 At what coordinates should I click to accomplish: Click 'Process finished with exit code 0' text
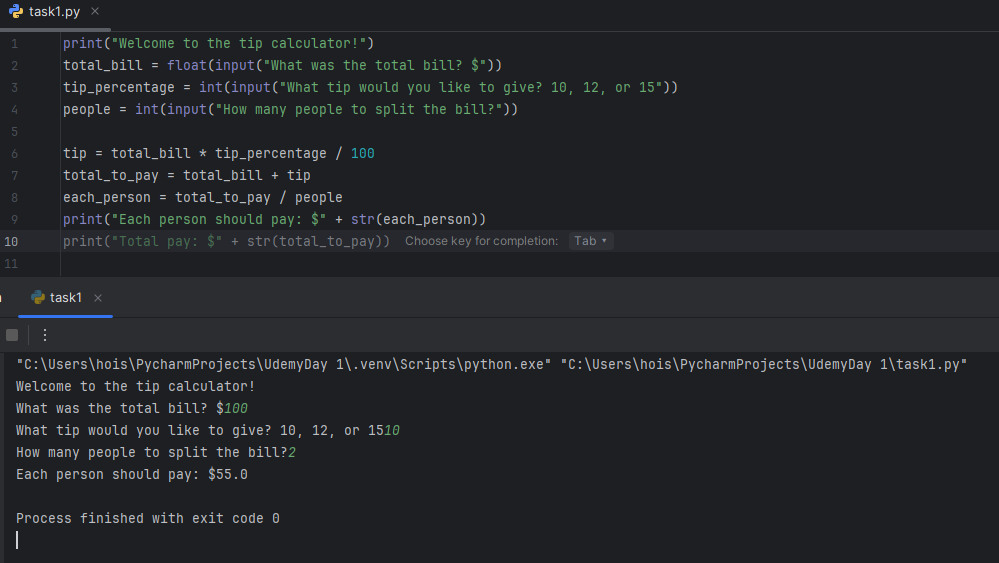147,518
